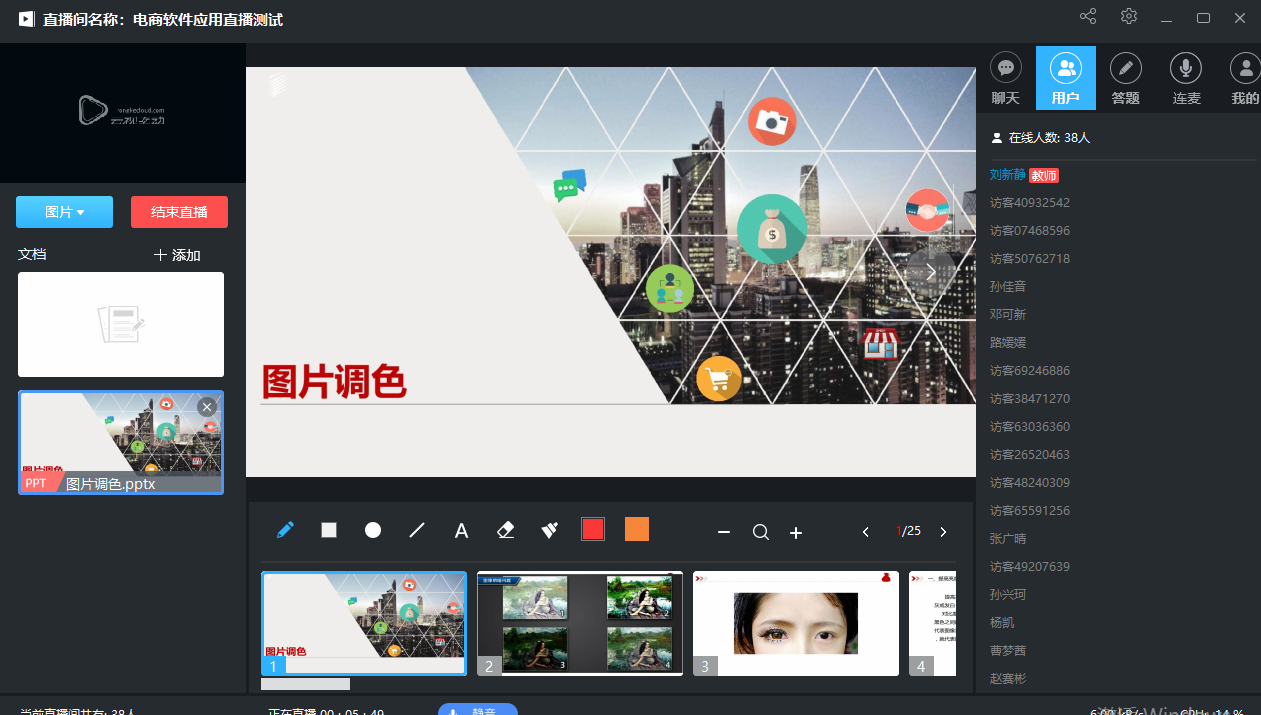Advance page using the pager right arrow
Viewport: 1261px width, 715px height.
click(x=943, y=532)
